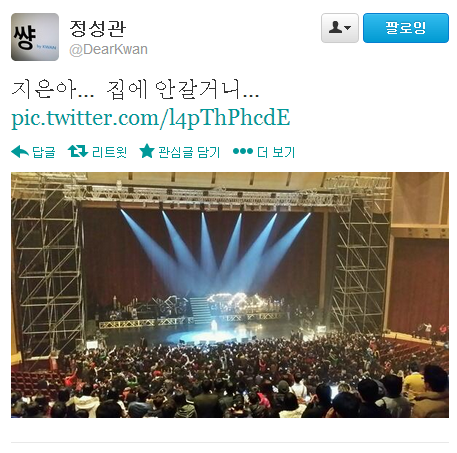Open the 쌷 profile avatar
The height and width of the screenshot is (453, 457).
point(35,37)
